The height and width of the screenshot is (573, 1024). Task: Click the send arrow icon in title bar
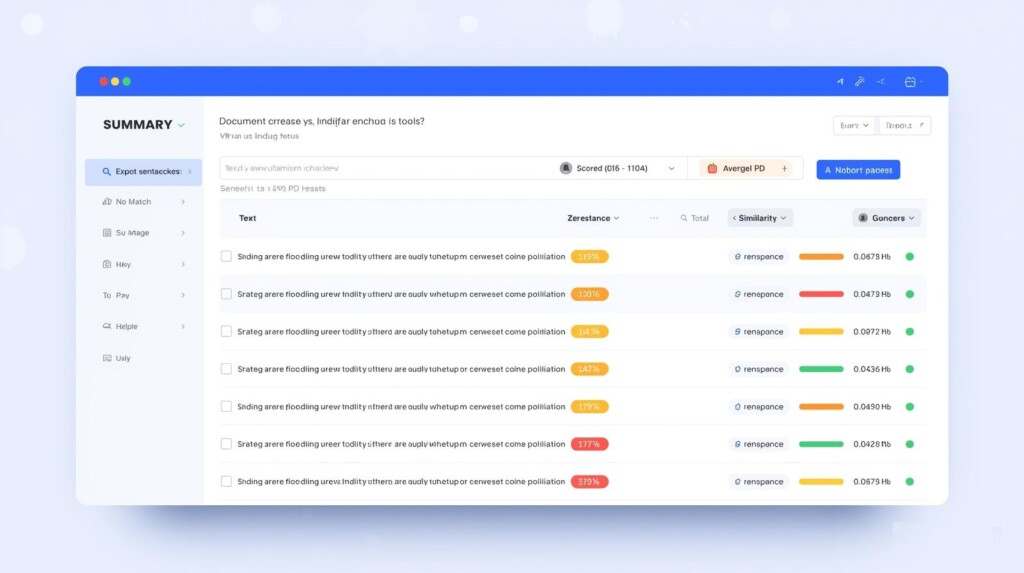coord(840,82)
